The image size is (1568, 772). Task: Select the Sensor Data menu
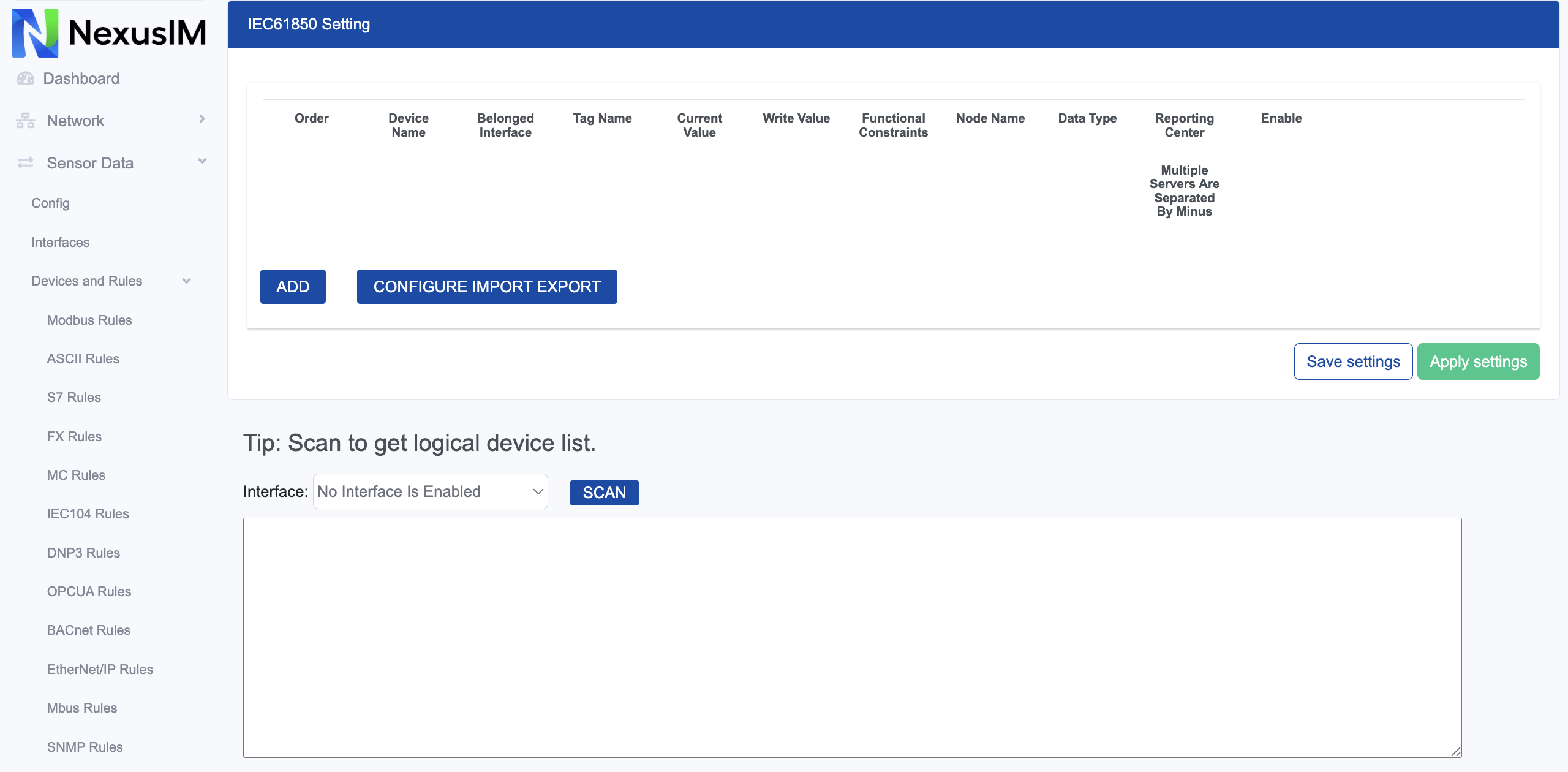[90, 163]
